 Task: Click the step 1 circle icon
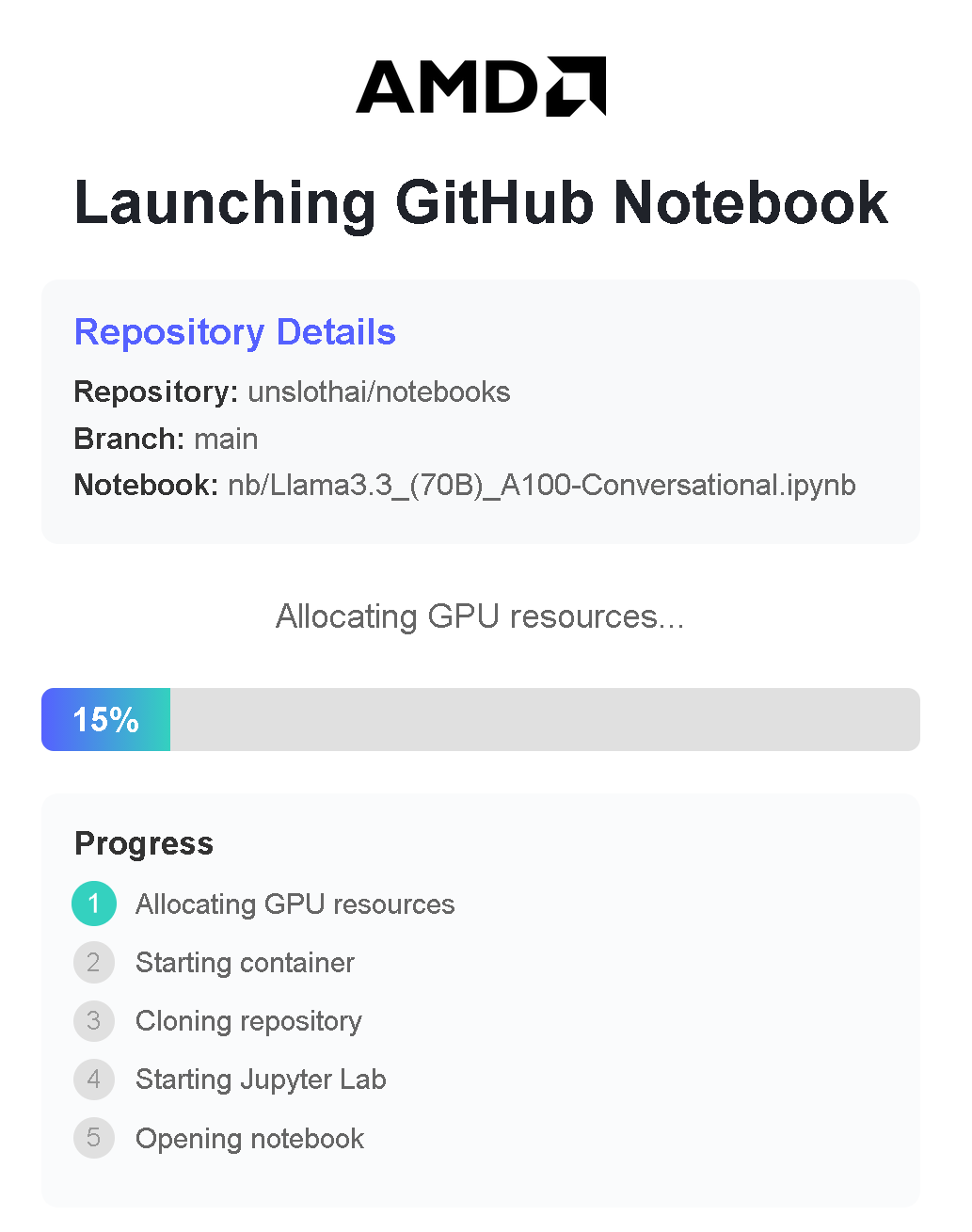pos(94,904)
